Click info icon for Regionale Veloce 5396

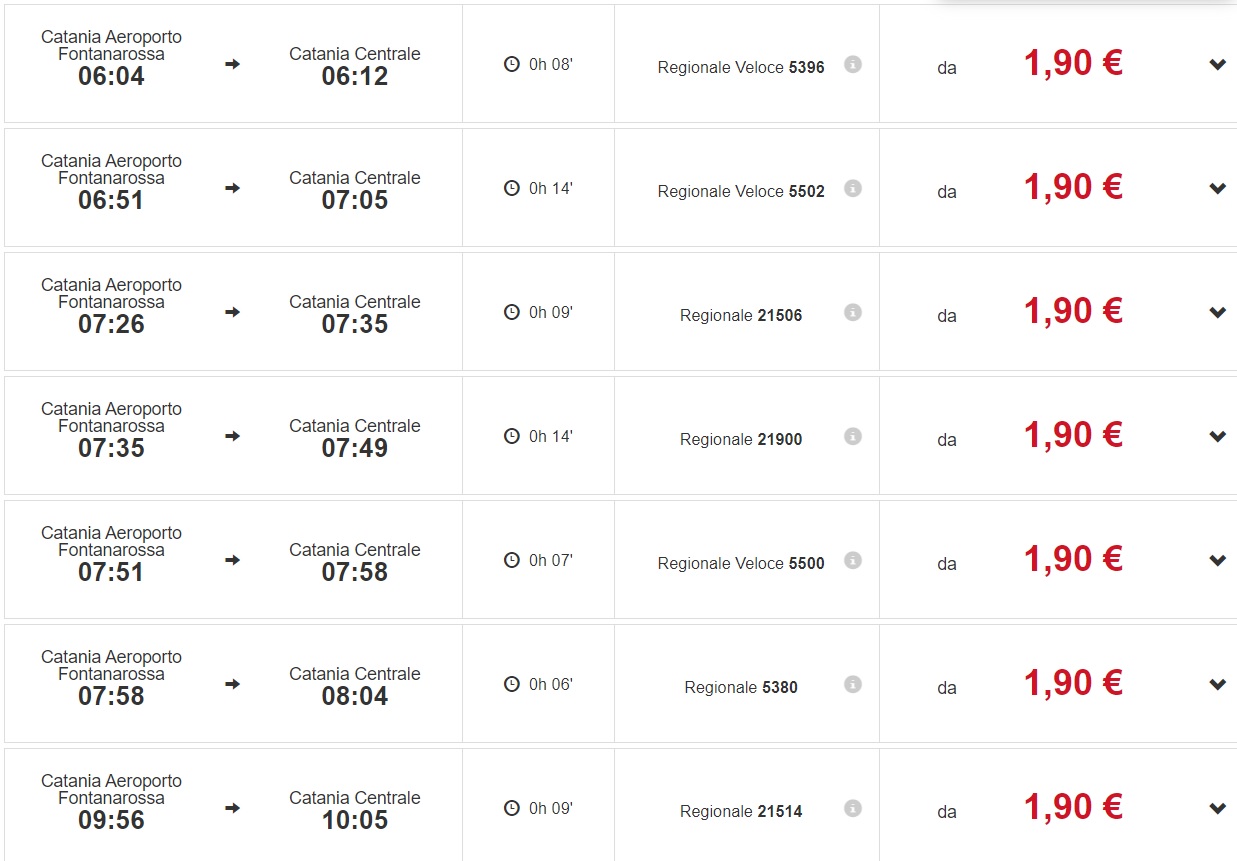pyautogui.click(x=852, y=64)
